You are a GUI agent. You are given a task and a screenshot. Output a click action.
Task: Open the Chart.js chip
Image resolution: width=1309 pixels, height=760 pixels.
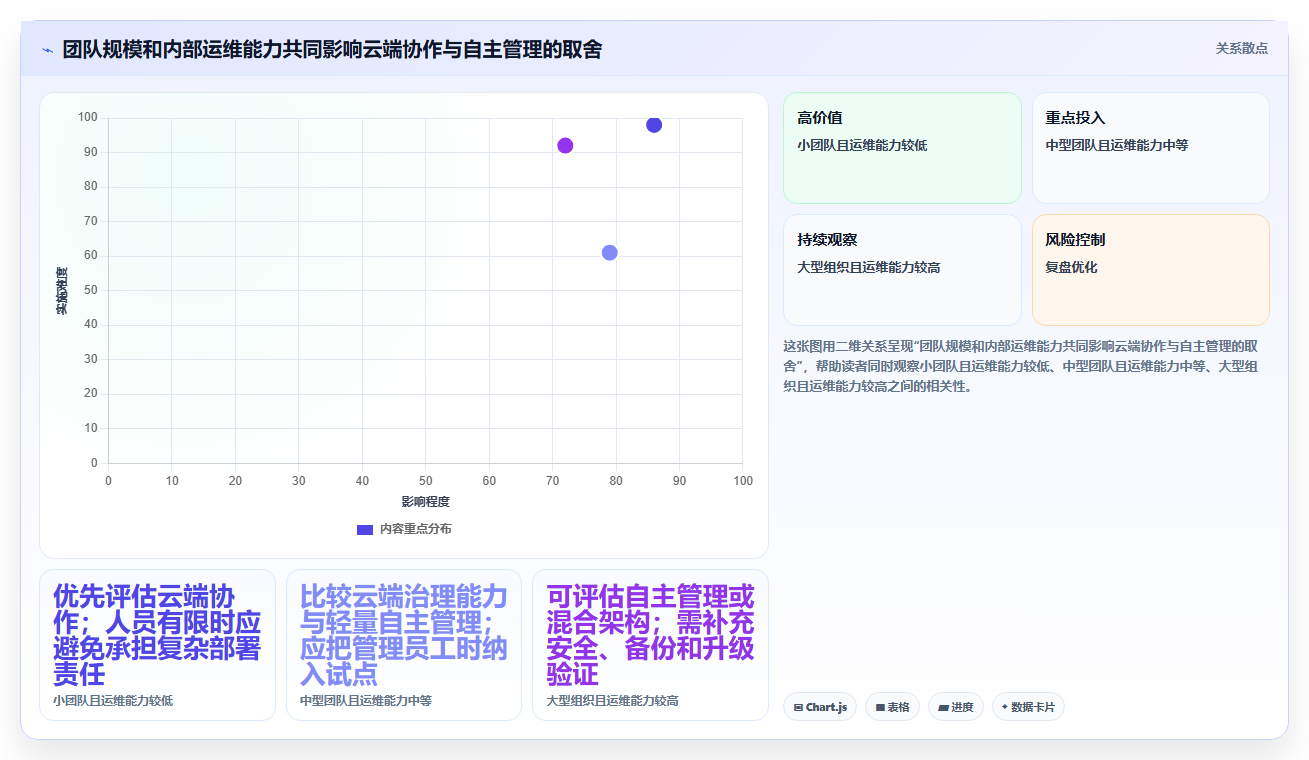(x=820, y=707)
